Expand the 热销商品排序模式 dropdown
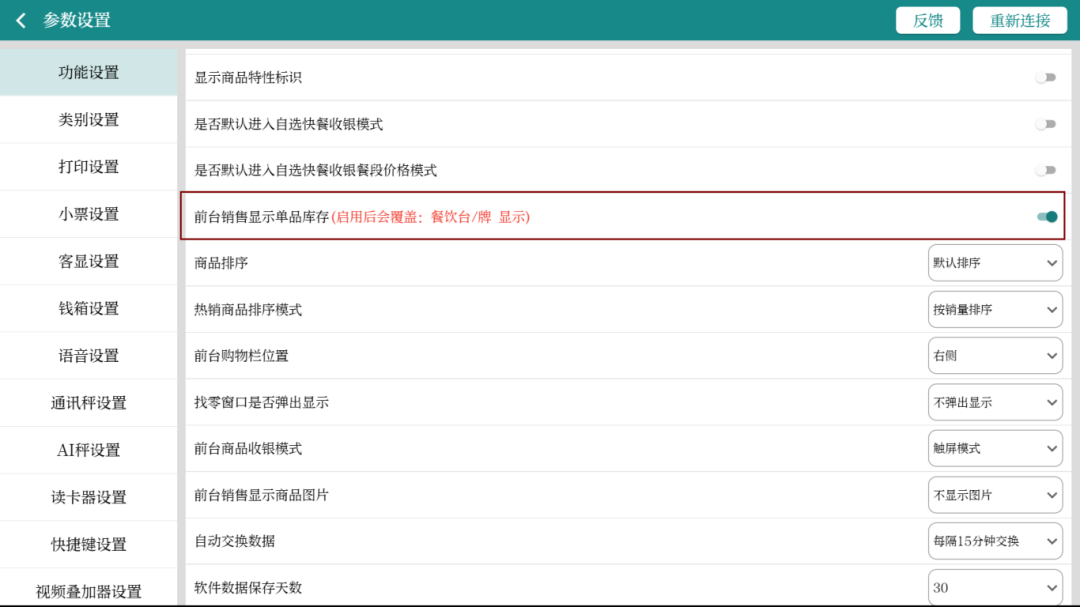 pos(994,310)
